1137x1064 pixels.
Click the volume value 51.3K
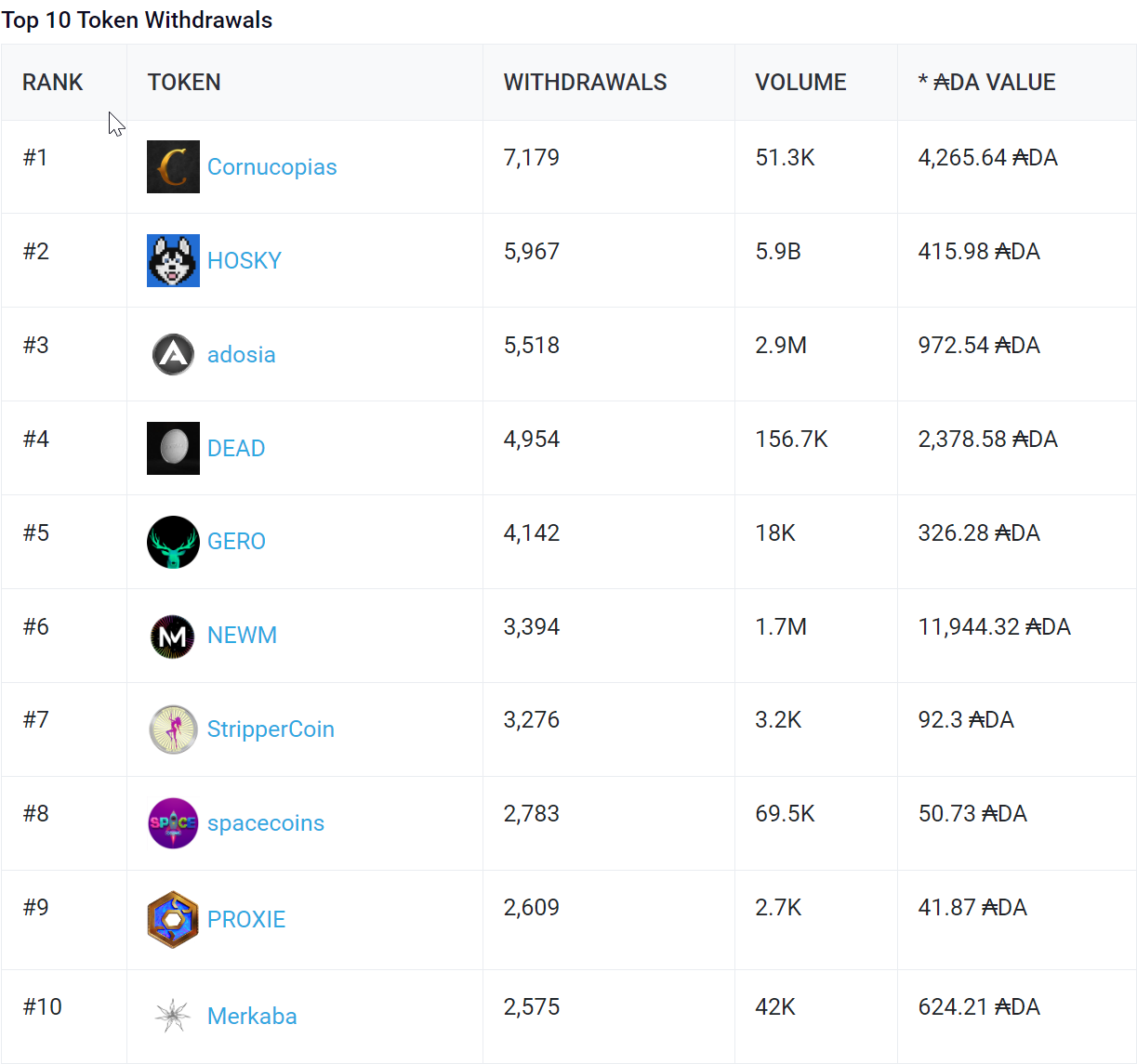tap(786, 158)
